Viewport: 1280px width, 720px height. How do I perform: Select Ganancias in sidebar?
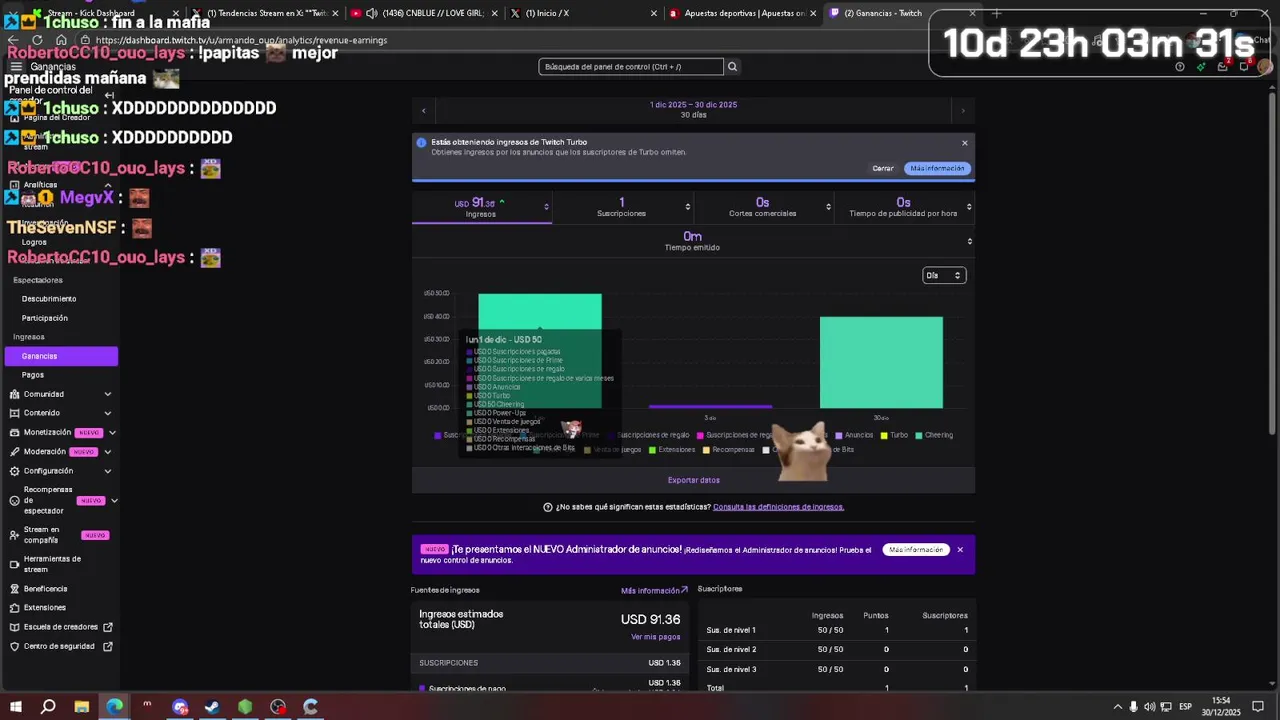[x=62, y=356]
